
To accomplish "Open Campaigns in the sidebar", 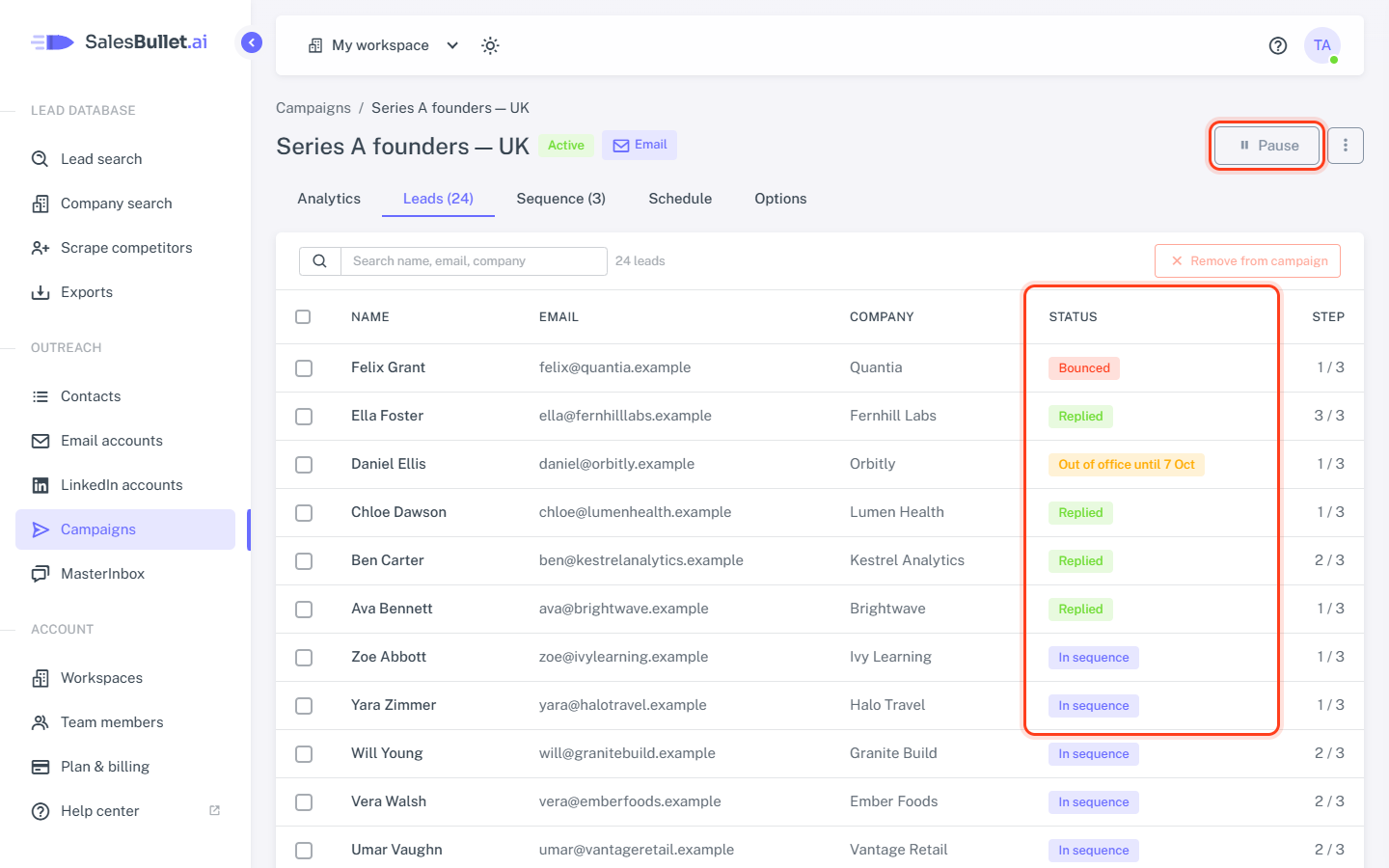I will [x=125, y=529].
